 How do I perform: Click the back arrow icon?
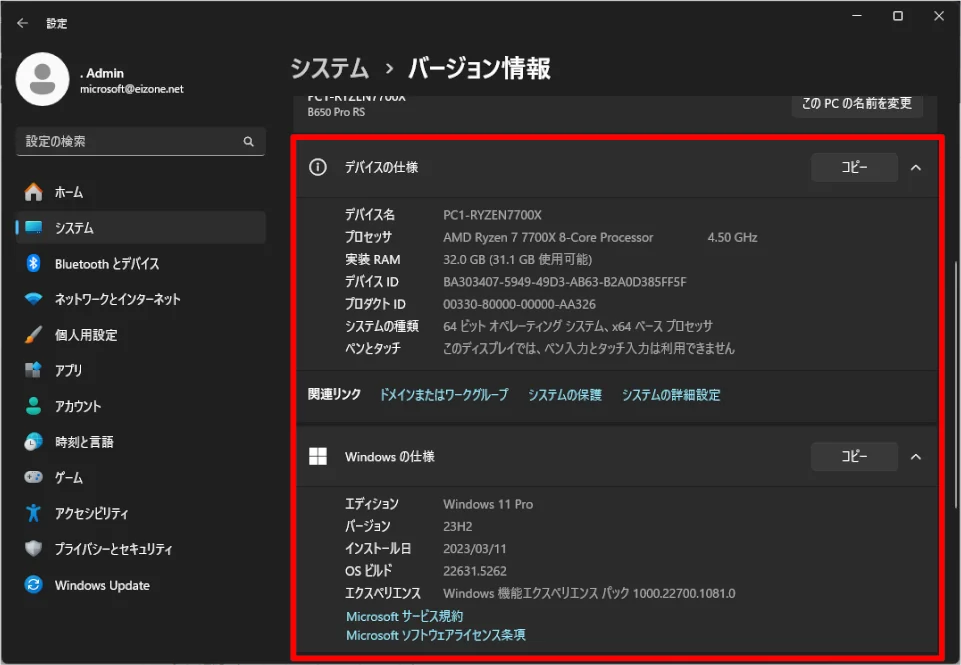click(x=23, y=23)
